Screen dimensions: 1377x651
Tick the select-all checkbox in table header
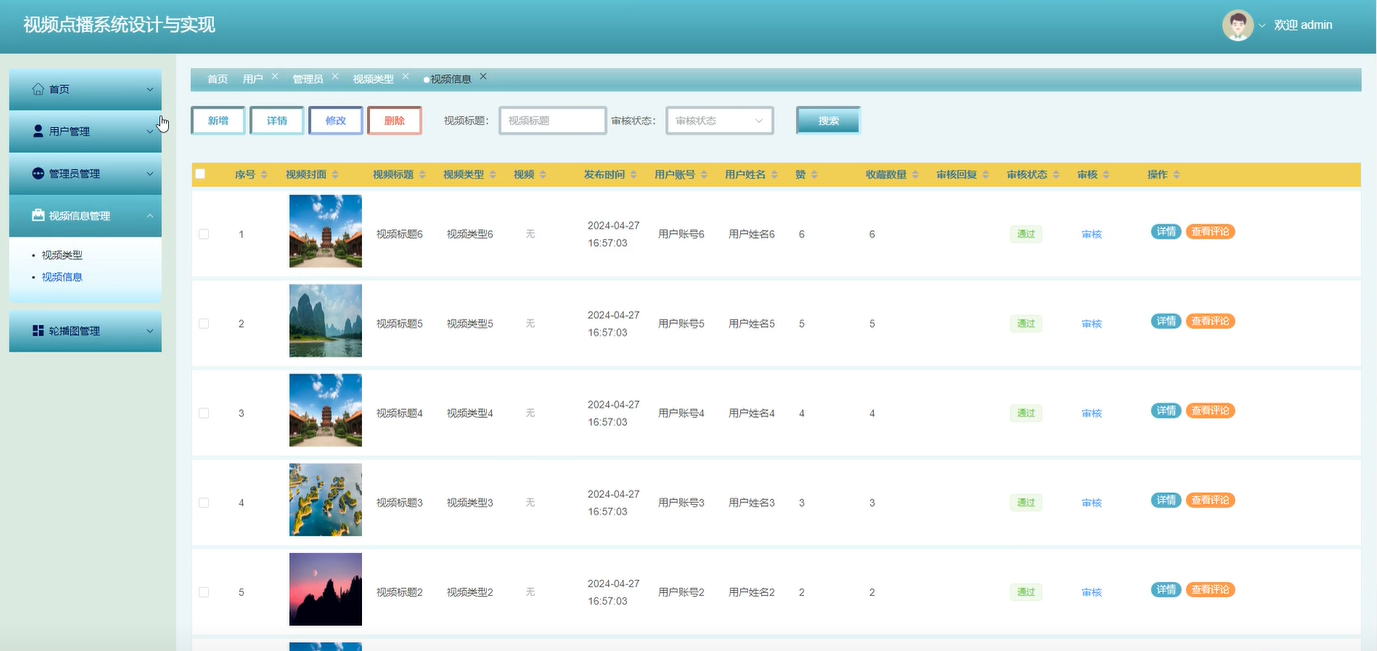(x=200, y=174)
